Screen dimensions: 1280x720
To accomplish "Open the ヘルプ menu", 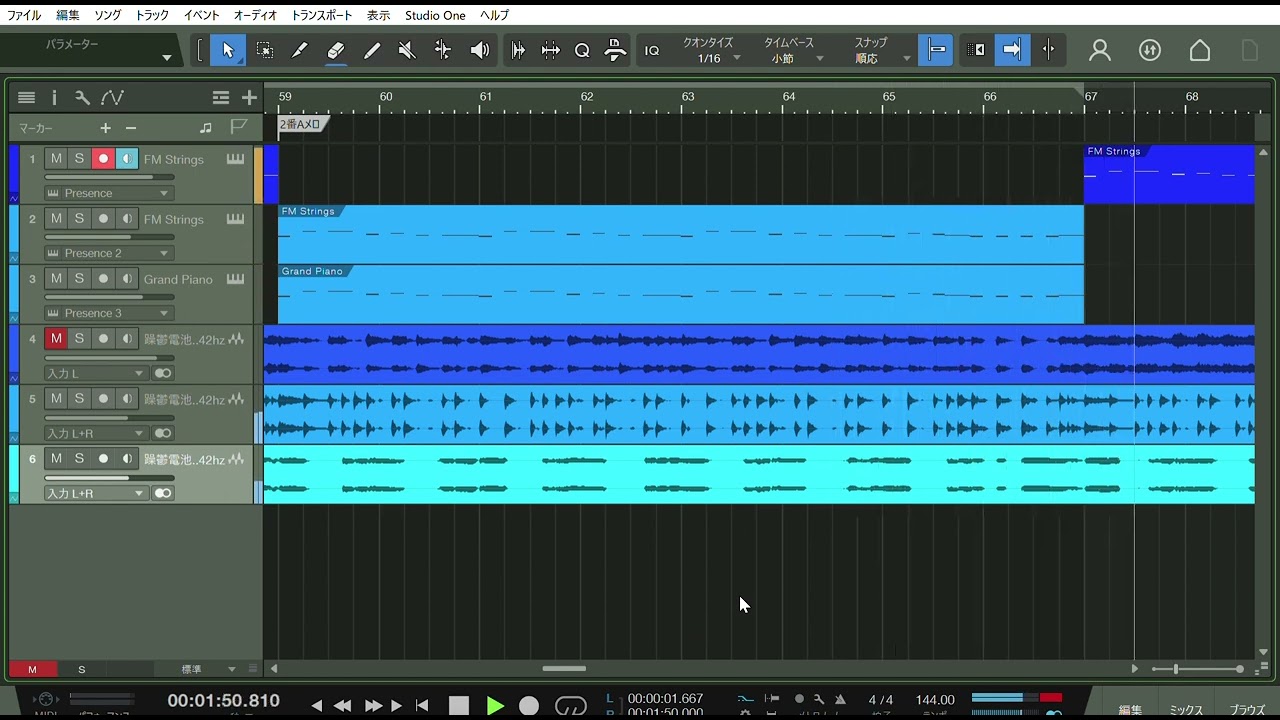I will [x=494, y=15].
